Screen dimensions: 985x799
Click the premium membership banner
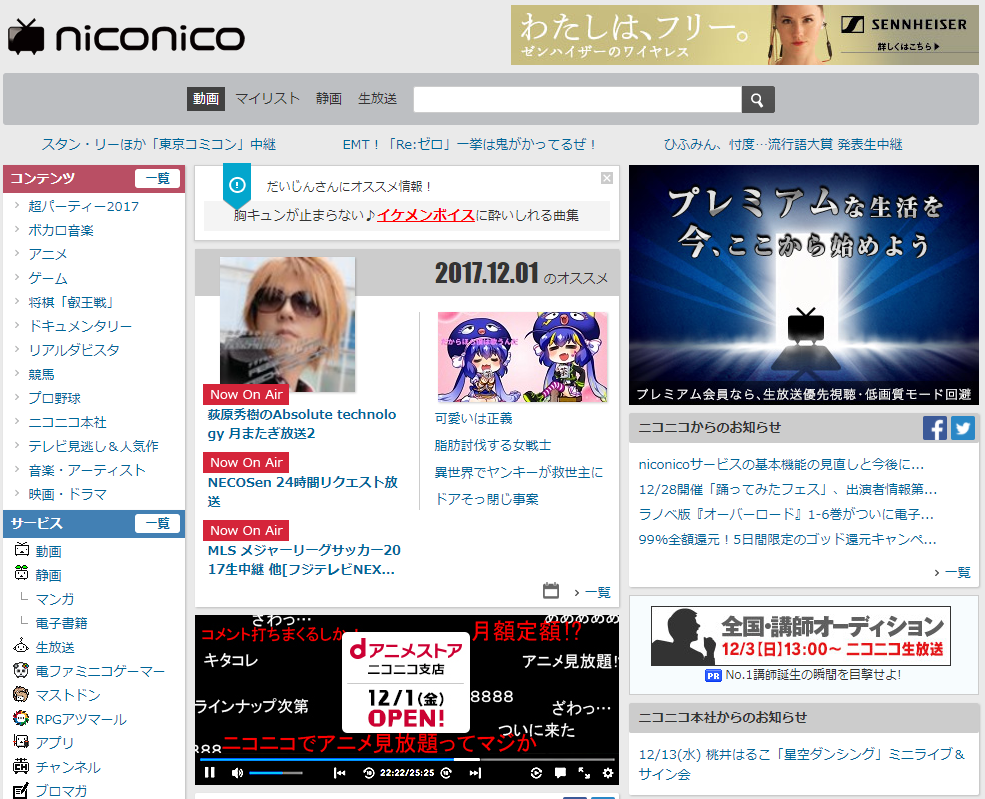pyautogui.click(x=803, y=285)
